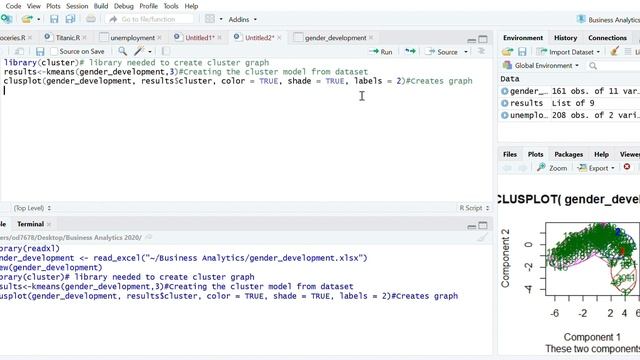Open the Tools menu
640x360 pixels.
(171, 6)
